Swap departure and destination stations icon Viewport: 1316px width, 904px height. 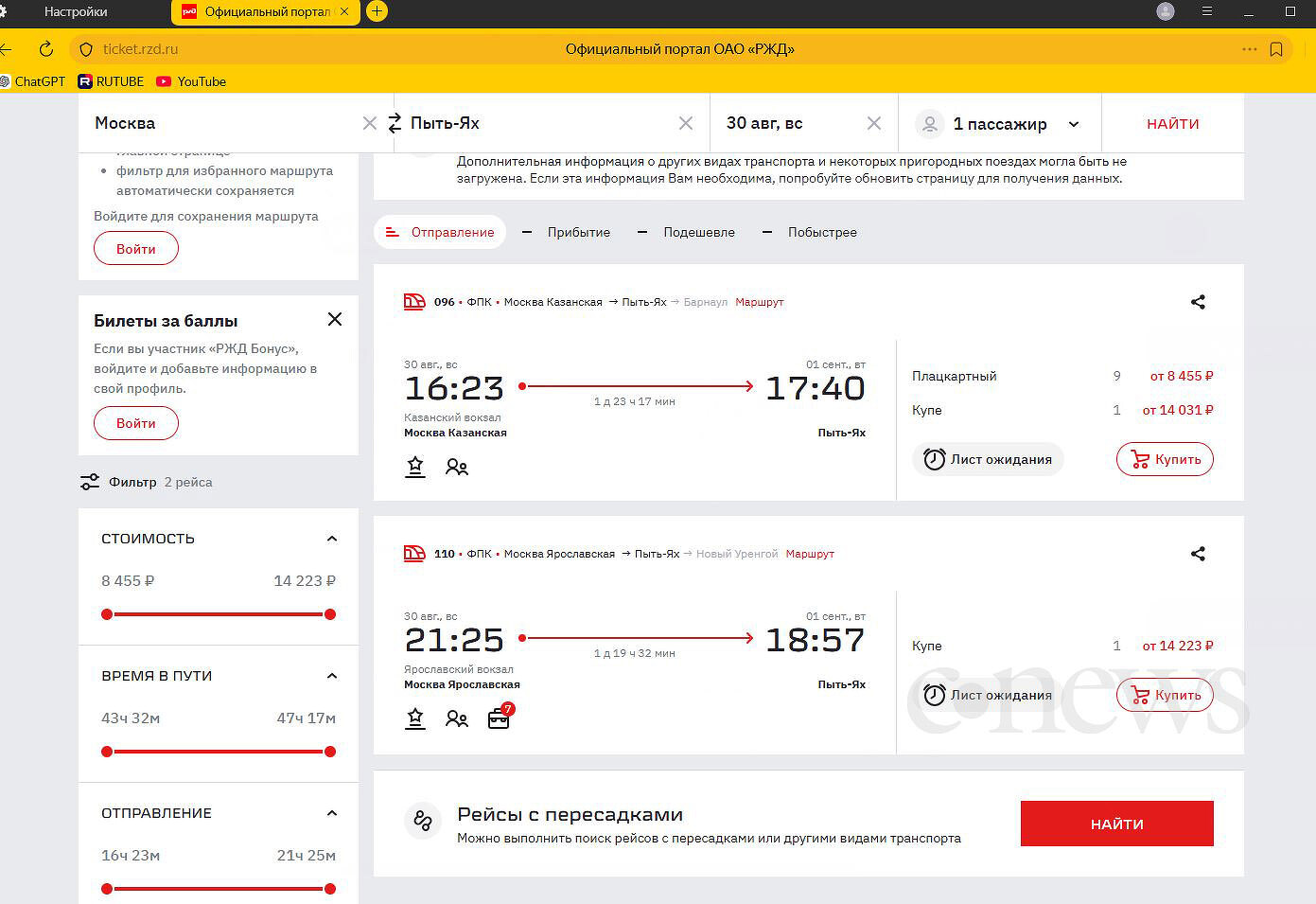coord(395,123)
